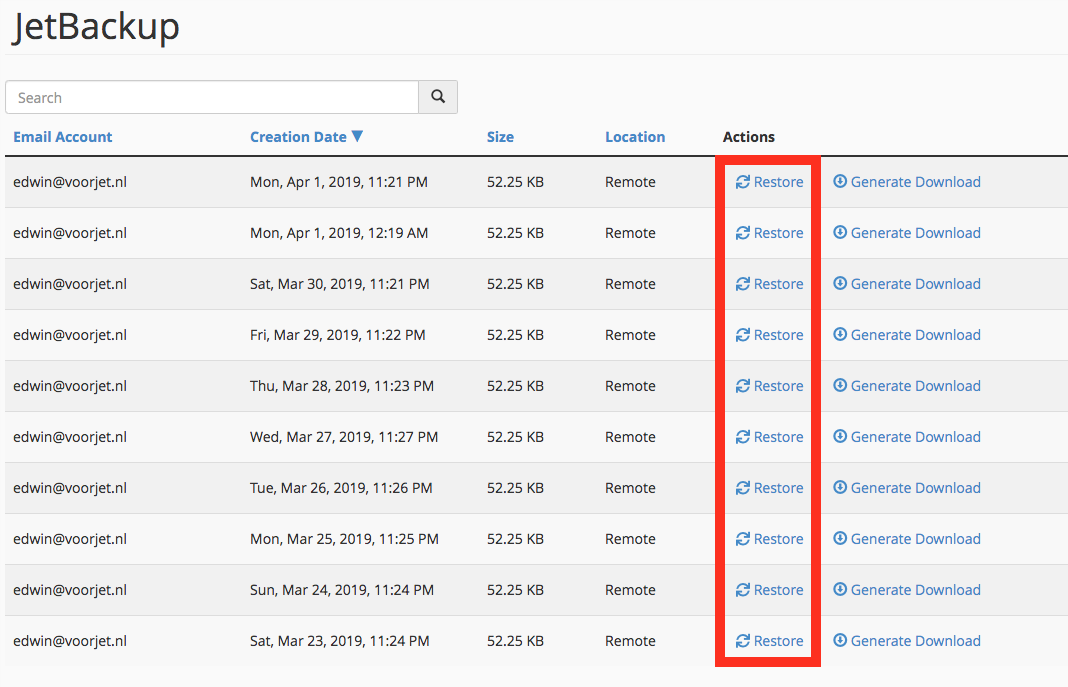Viewport: 1068px width, 687px height.
Task: Select date 'Thu, Mar 28, 2019, 11:23 PM'
Action: (342, 386)
